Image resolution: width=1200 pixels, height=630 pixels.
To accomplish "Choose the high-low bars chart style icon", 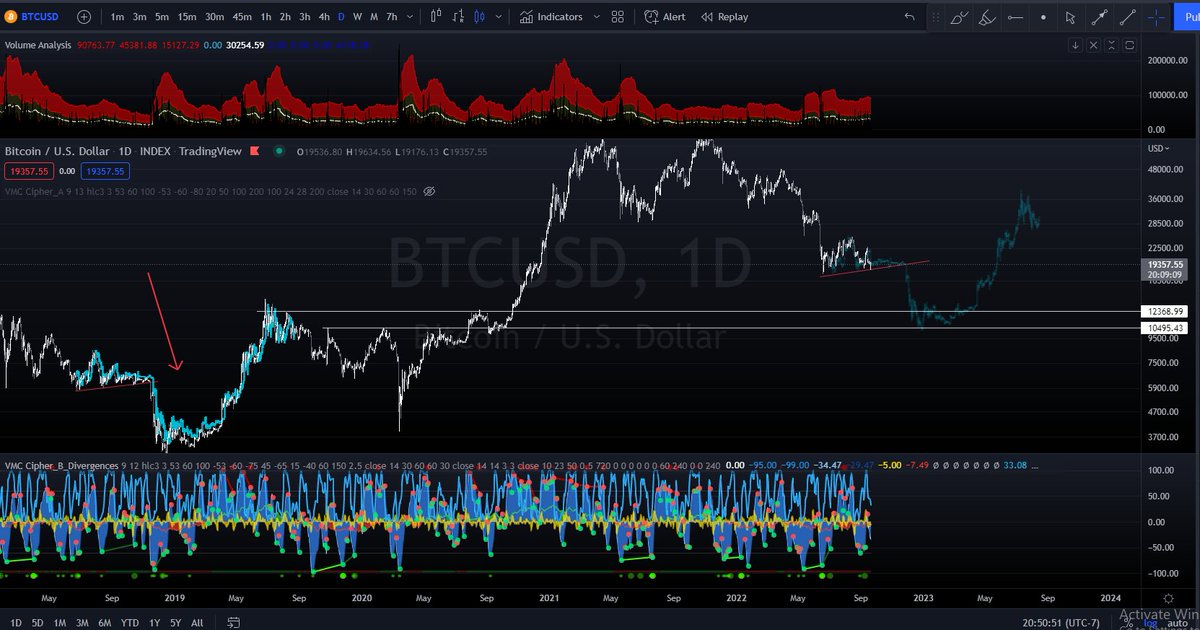I will [457, 17].
